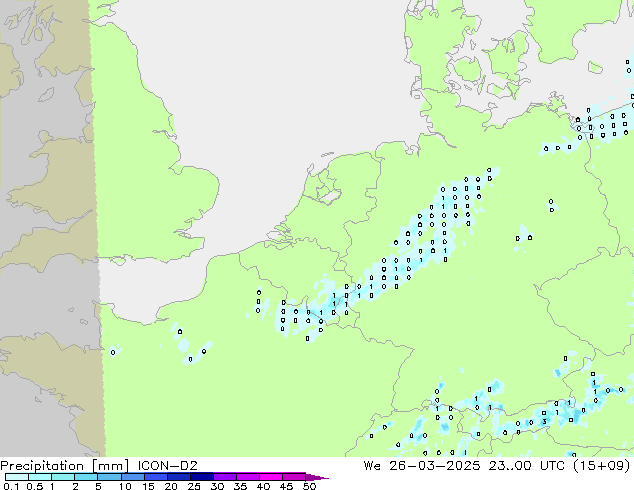Pick the 1–2 mm cyan legend swatch

63,477
